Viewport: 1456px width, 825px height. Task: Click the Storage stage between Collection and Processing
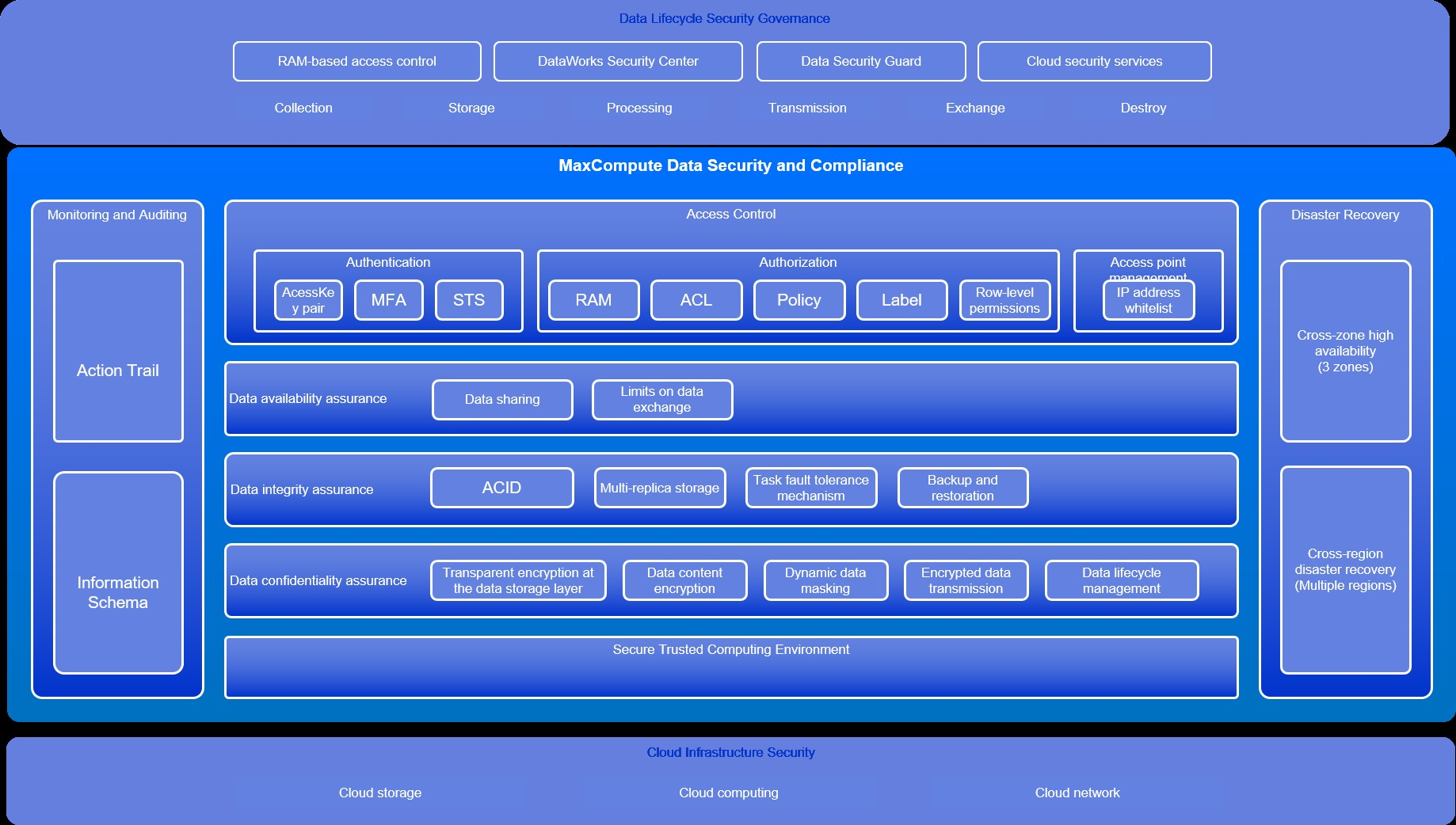click(x=471, y=108)
